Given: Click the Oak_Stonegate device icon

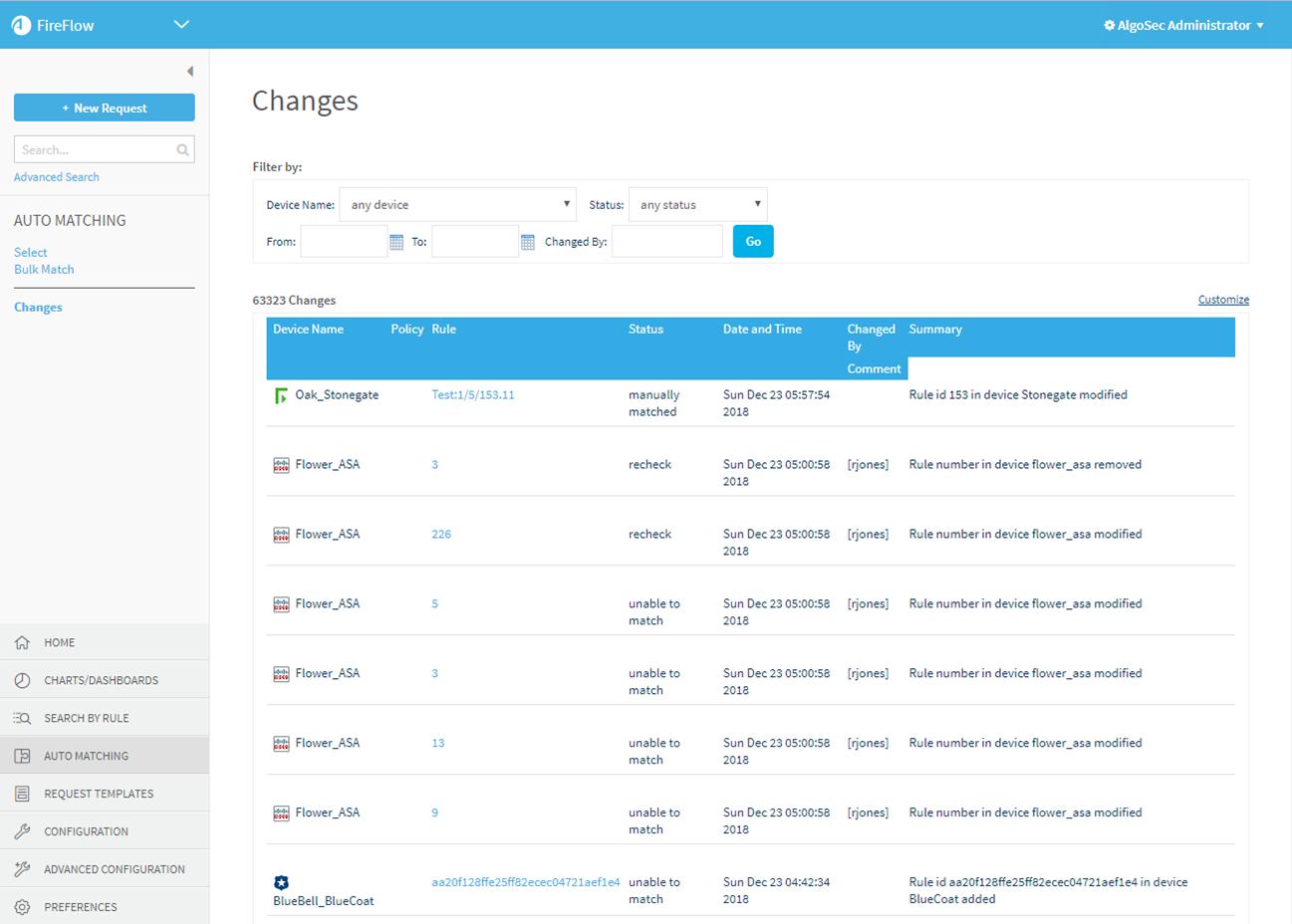Looking at the screenshot, I should pyautogui.click(x=281, y=396).
